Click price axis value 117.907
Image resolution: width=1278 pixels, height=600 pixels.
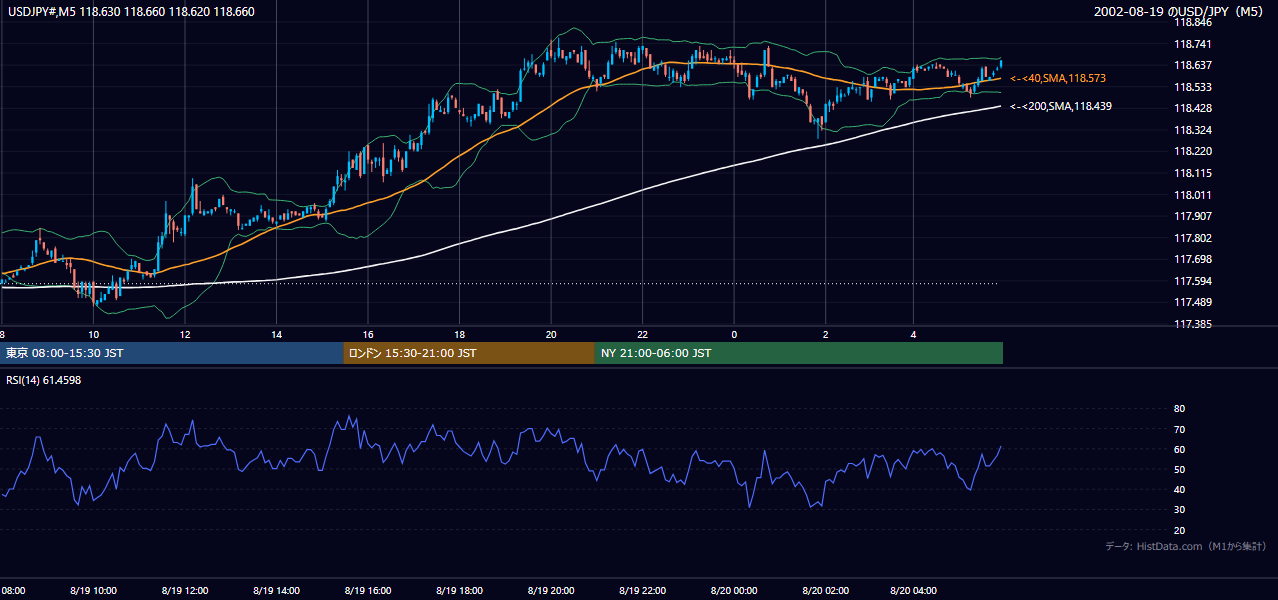click(x=1194, y=216)
